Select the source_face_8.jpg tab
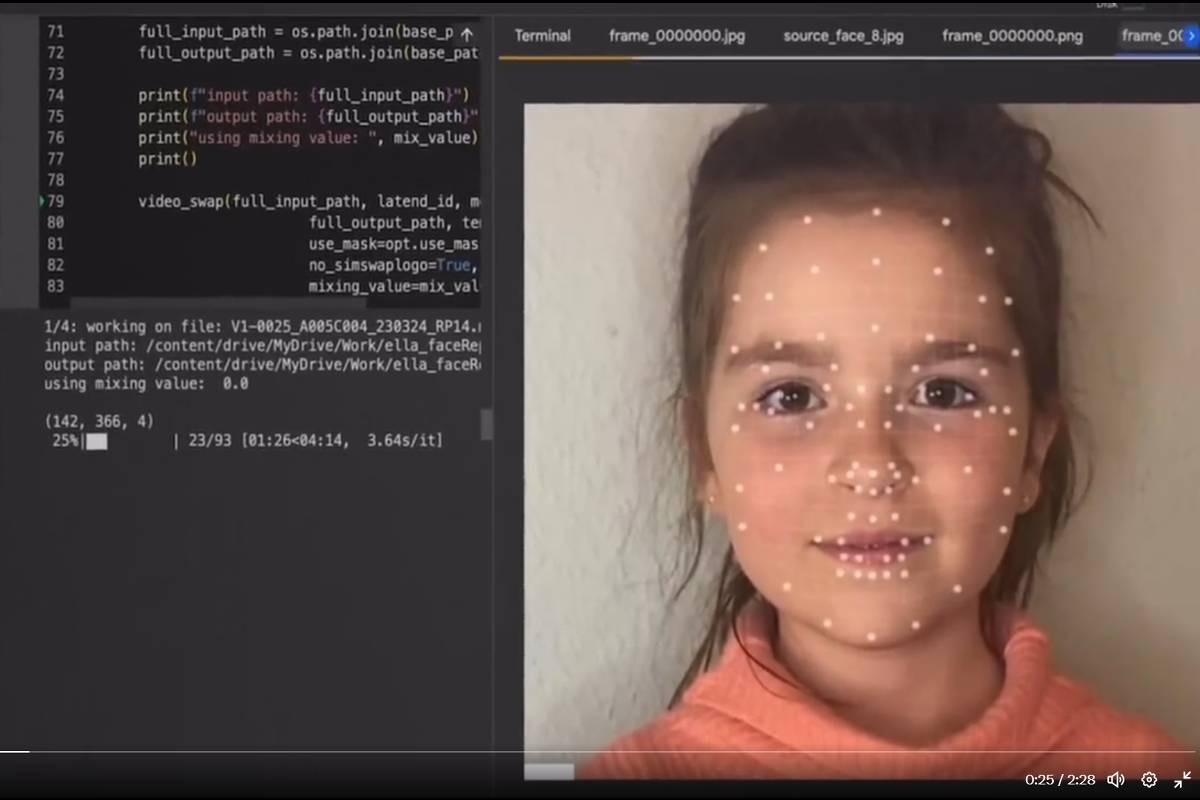This screenshot has width=1200, height=800. point(843,36)
